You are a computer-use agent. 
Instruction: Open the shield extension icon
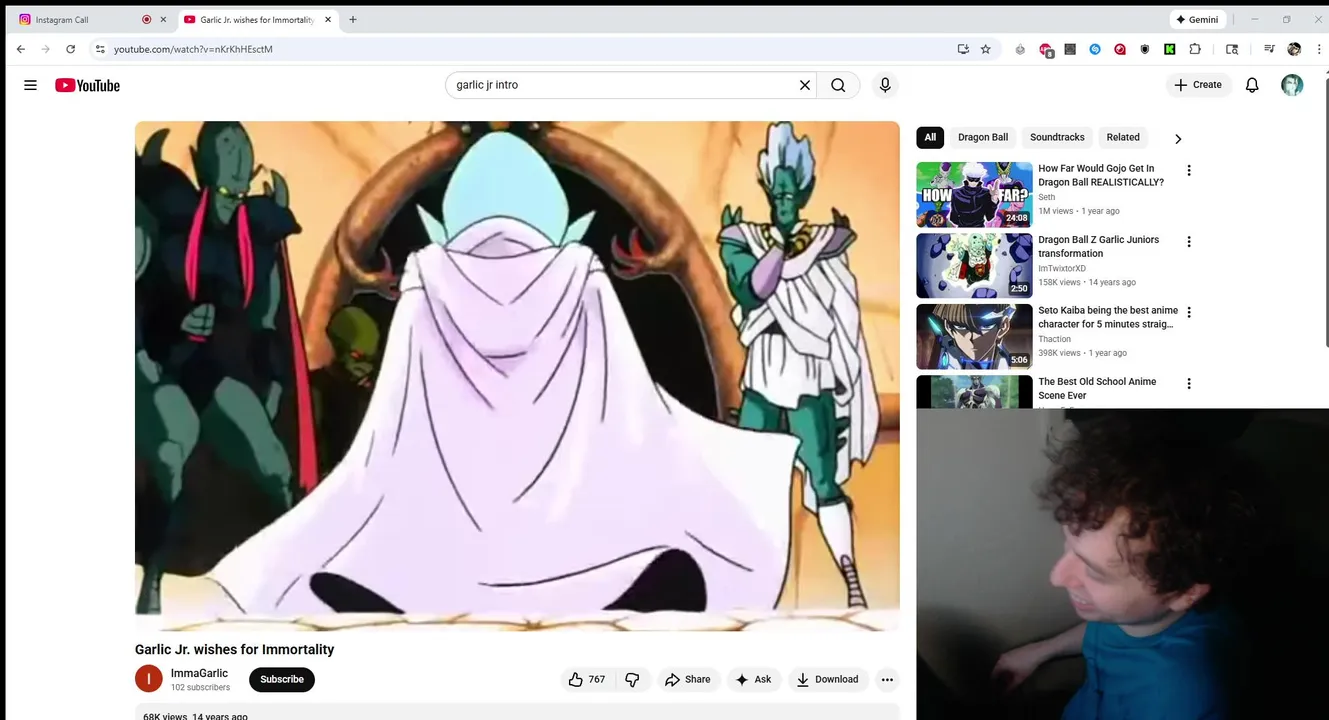pos(1145,49)
